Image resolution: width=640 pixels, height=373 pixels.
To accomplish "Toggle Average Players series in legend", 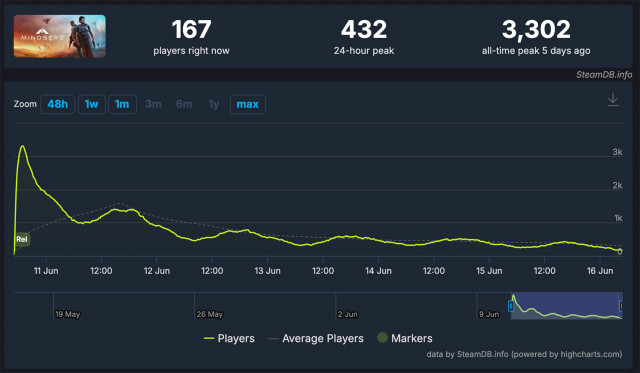I will 316,338.
